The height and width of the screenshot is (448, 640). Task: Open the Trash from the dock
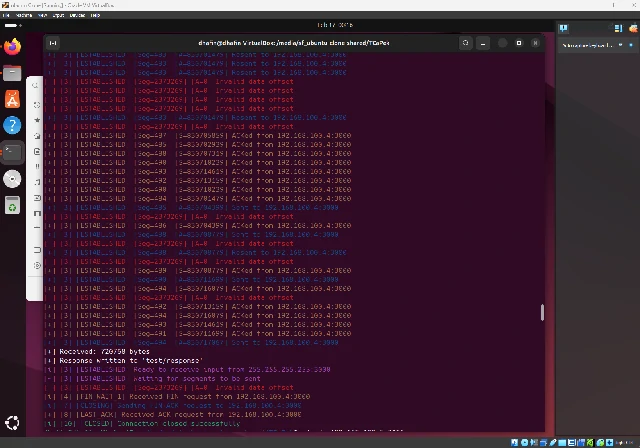pyautogui.click(x=12, y=205)
